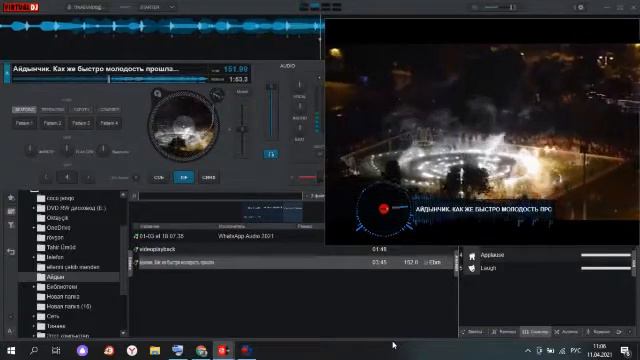
Task: Click music note icon of '01-03 at 18 07 35'
Action: click(136, 236)
